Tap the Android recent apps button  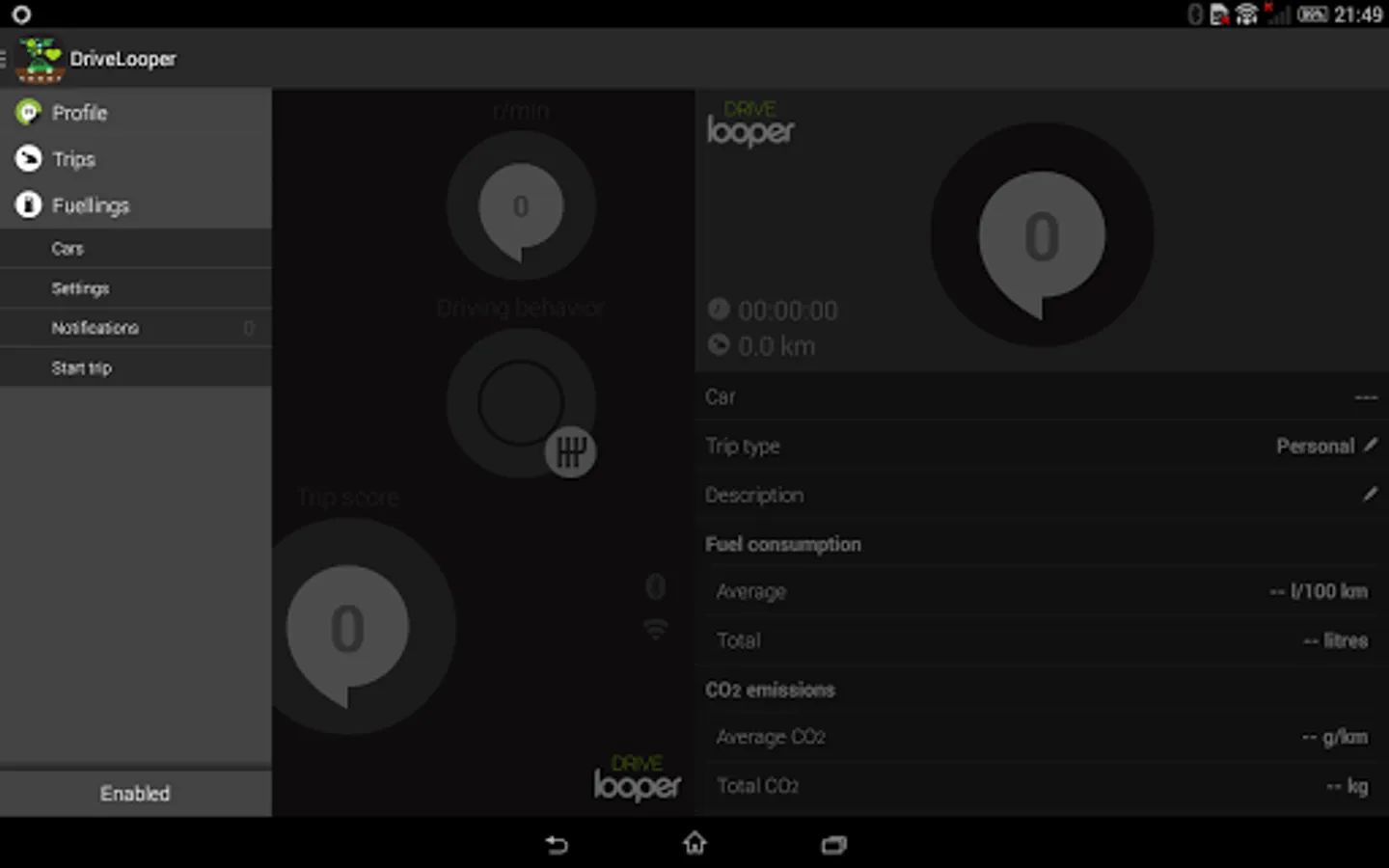(x=833, y=845)
